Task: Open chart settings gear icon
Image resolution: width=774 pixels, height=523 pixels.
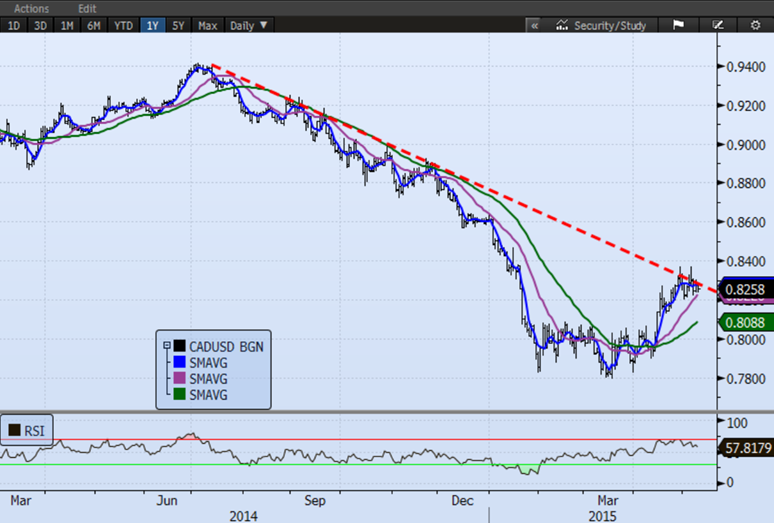Action: click(x=754, y=25)
